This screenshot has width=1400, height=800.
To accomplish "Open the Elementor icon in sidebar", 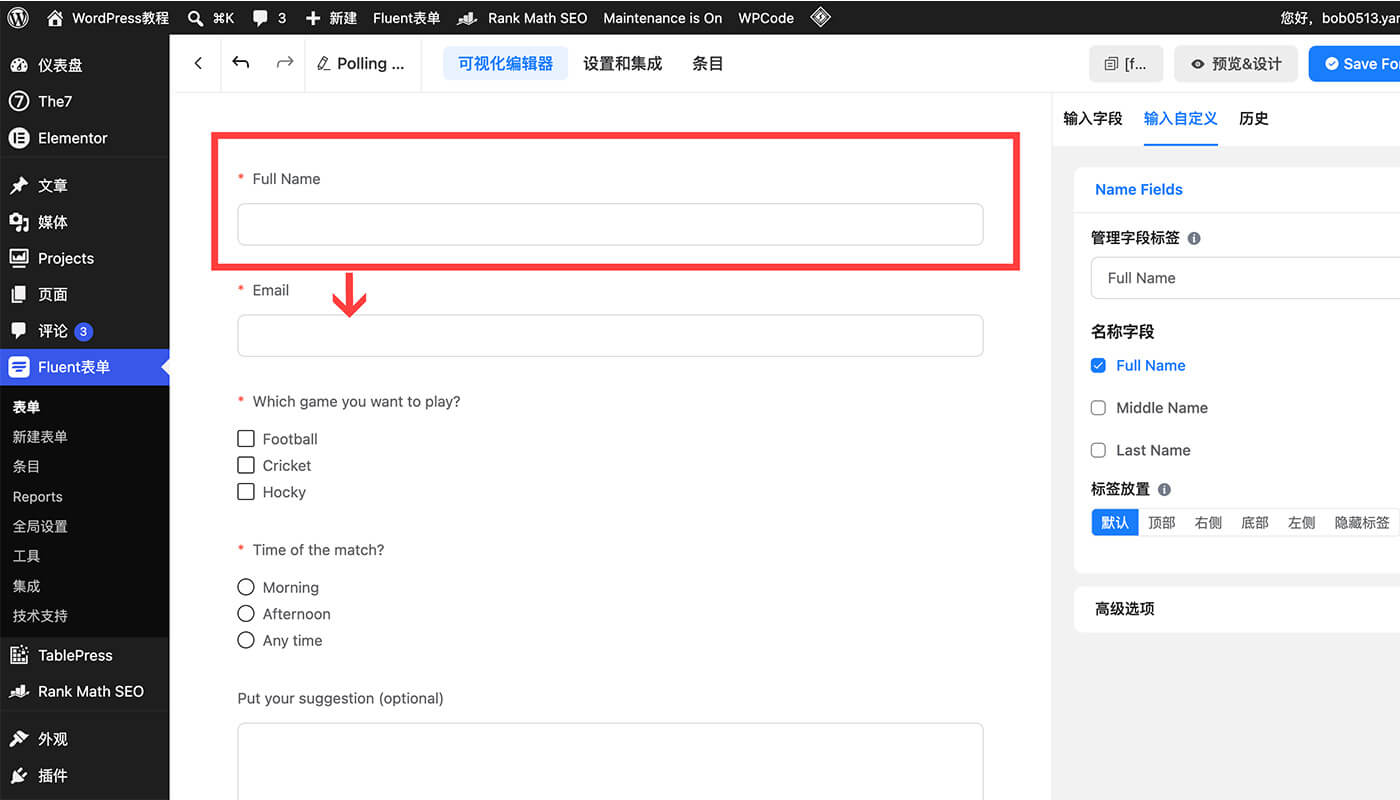I will pos(19,138).
